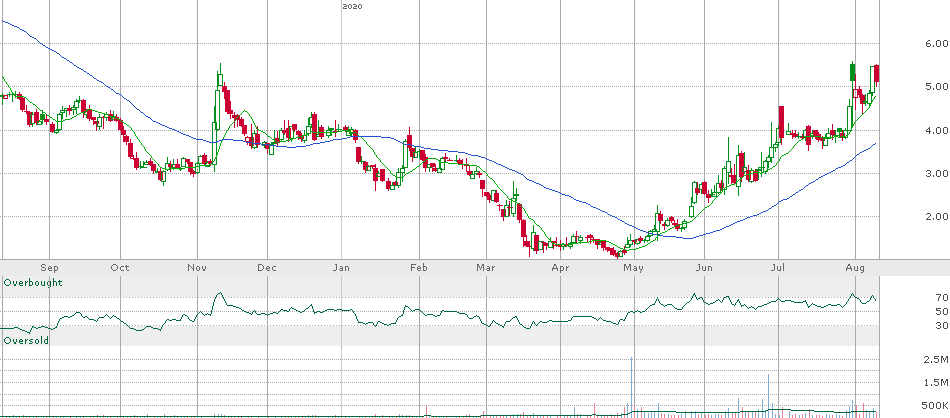Click the May month label on the time axis
The height and width of the screenshot is (418, 950).
pyautogui.click(x=633, y=267)
